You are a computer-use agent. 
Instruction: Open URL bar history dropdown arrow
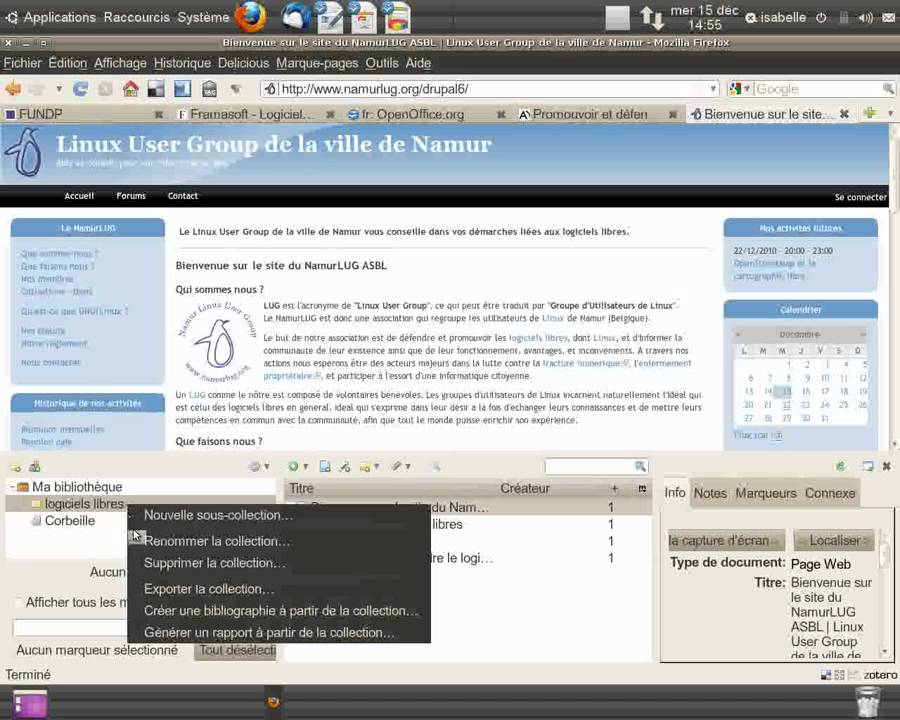point(713,89)
